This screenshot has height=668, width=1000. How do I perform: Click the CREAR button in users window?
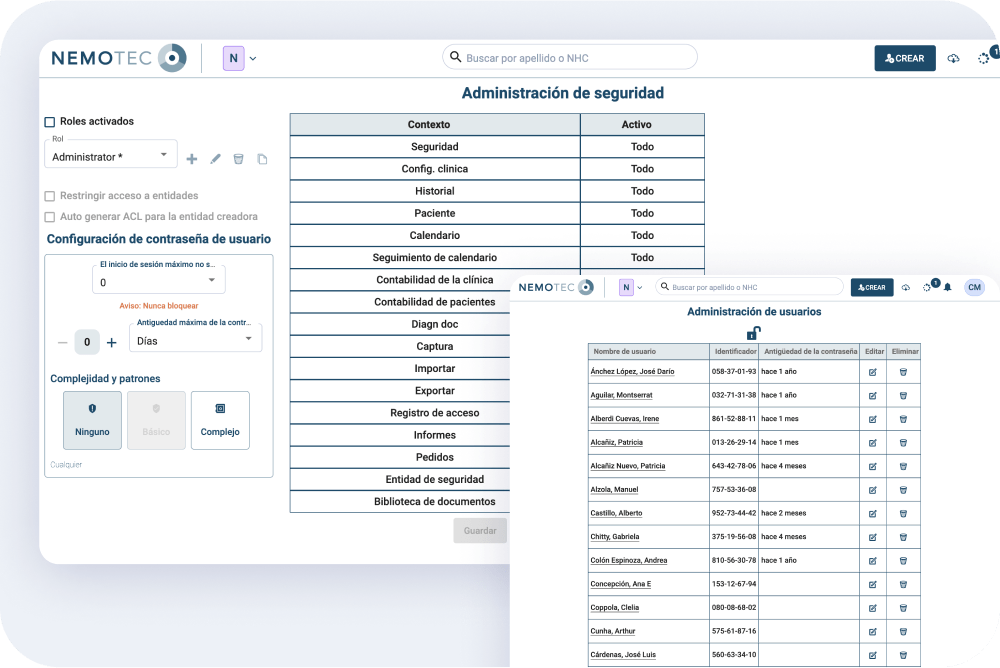click(872, 287)
